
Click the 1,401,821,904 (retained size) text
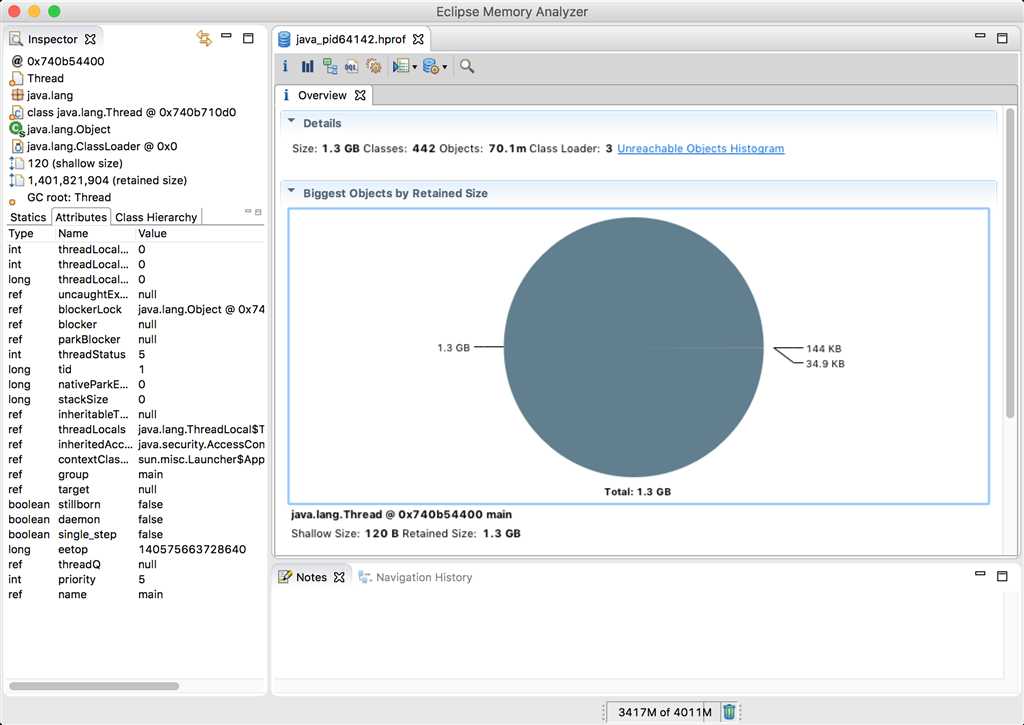pos(107,180)
